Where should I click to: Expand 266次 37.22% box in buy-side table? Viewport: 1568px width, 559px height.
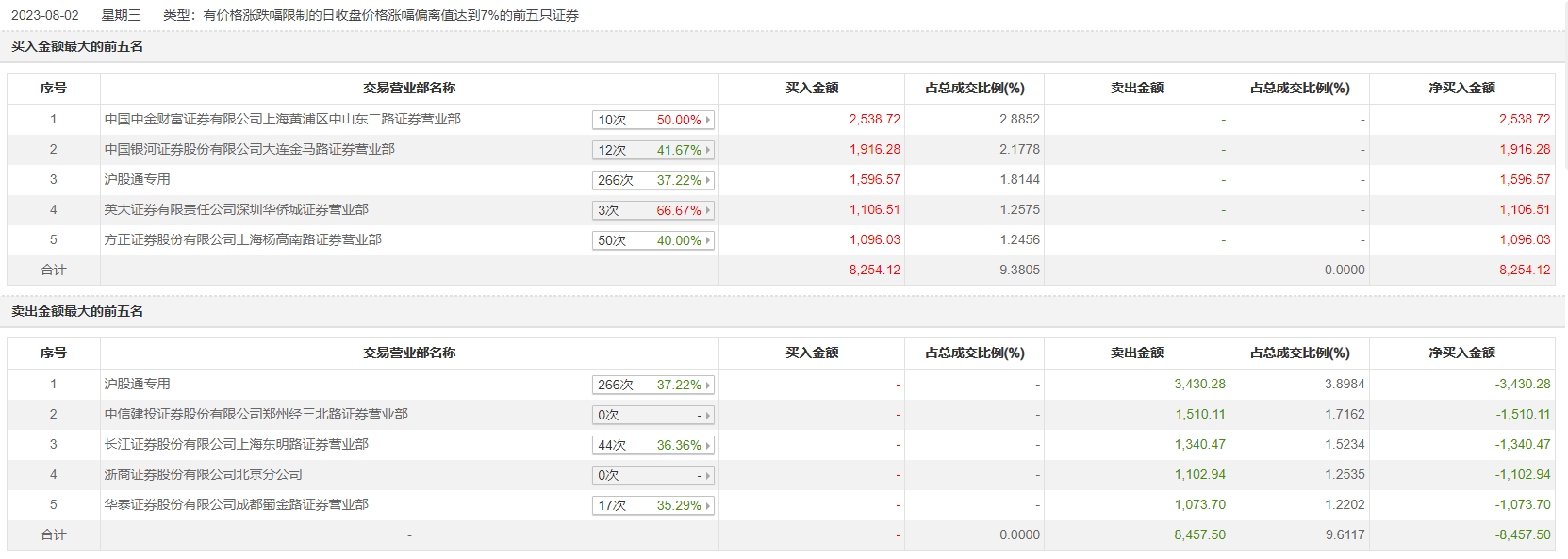coord(652,181)
